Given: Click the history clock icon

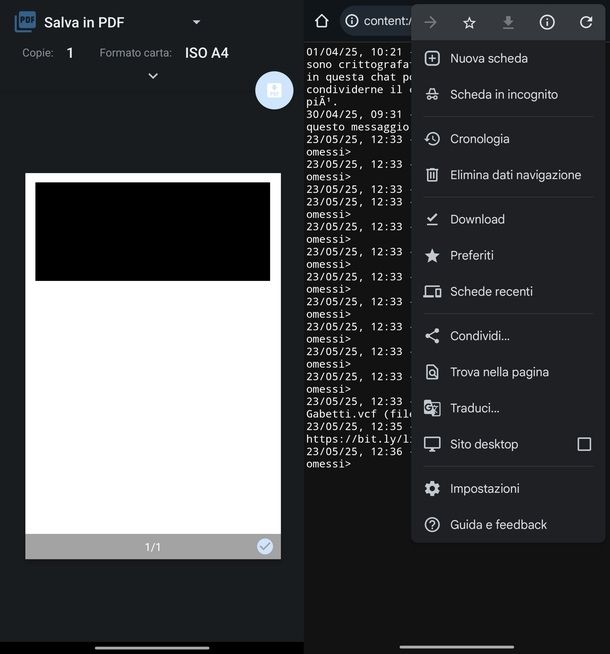Looking at the screenshot, I should click(432, 139).
